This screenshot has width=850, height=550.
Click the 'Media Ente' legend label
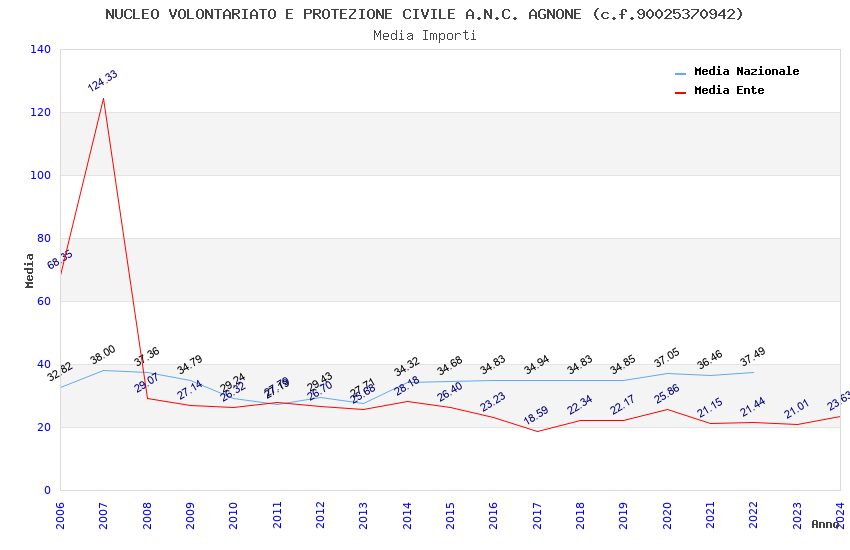coord(729,90)
